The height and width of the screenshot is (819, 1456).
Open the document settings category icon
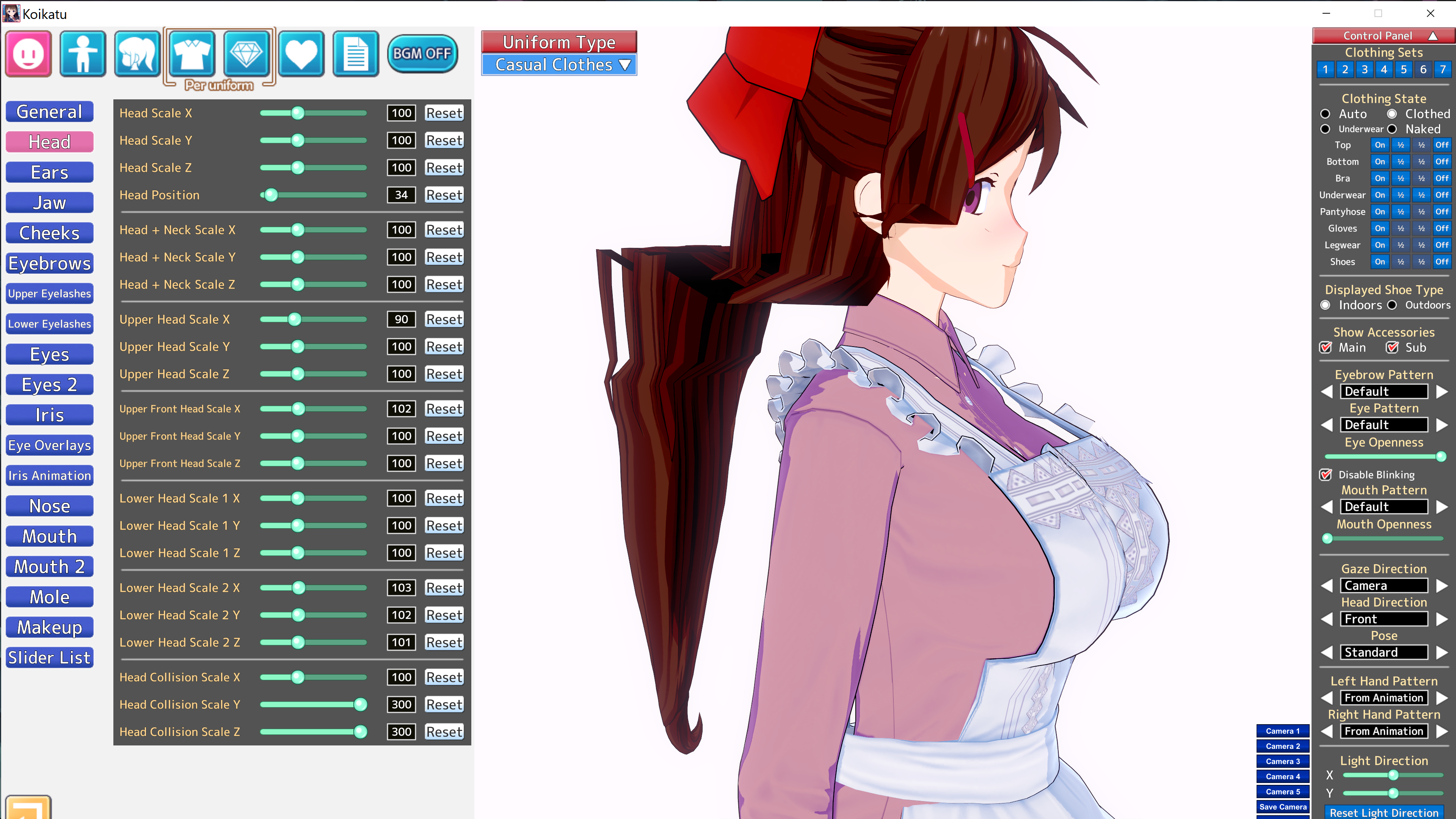356,54
